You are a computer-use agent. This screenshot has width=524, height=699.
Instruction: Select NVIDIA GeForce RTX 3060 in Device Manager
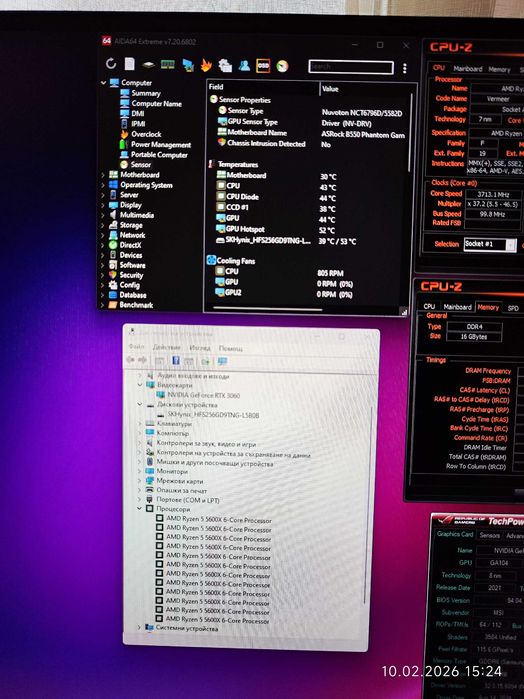click(x=203, y=395)
